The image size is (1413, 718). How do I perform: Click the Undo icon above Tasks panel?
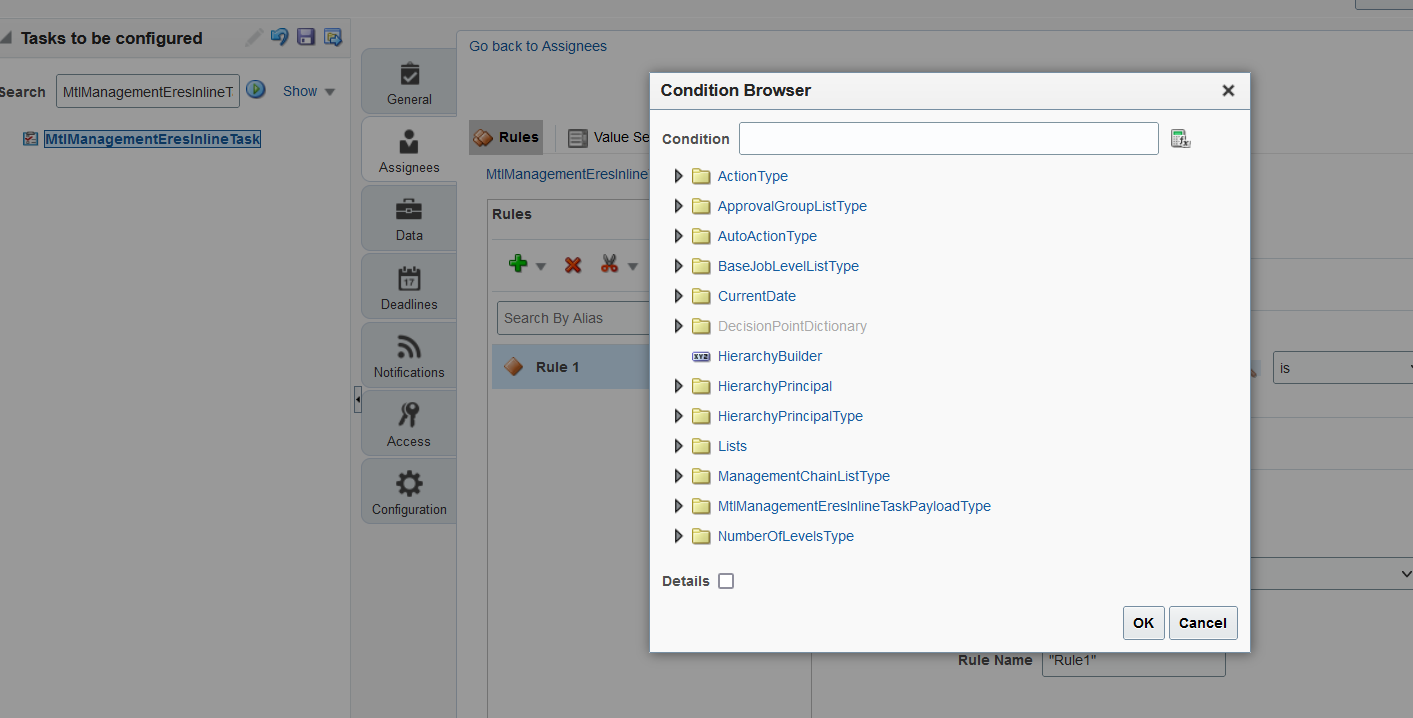tap(279, 36)
